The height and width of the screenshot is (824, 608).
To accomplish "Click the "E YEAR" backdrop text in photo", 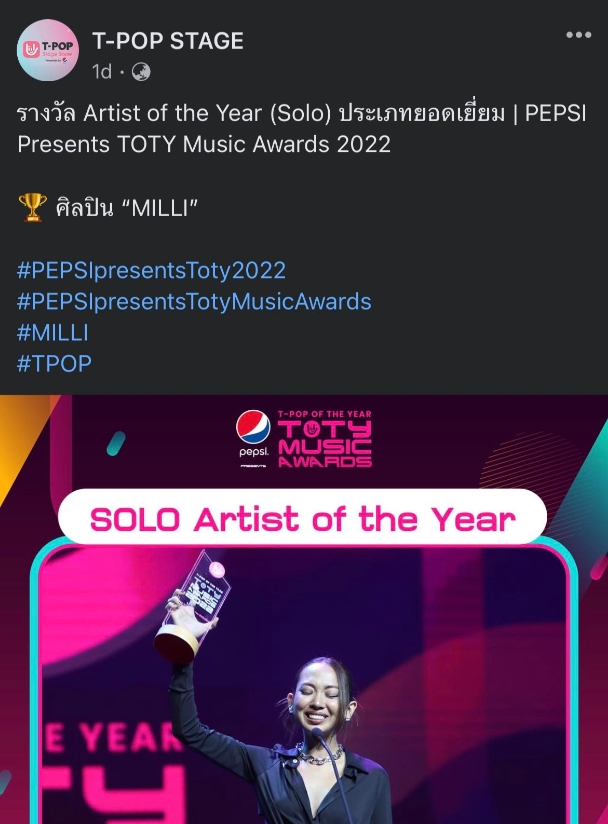I will tap(100, 738).
